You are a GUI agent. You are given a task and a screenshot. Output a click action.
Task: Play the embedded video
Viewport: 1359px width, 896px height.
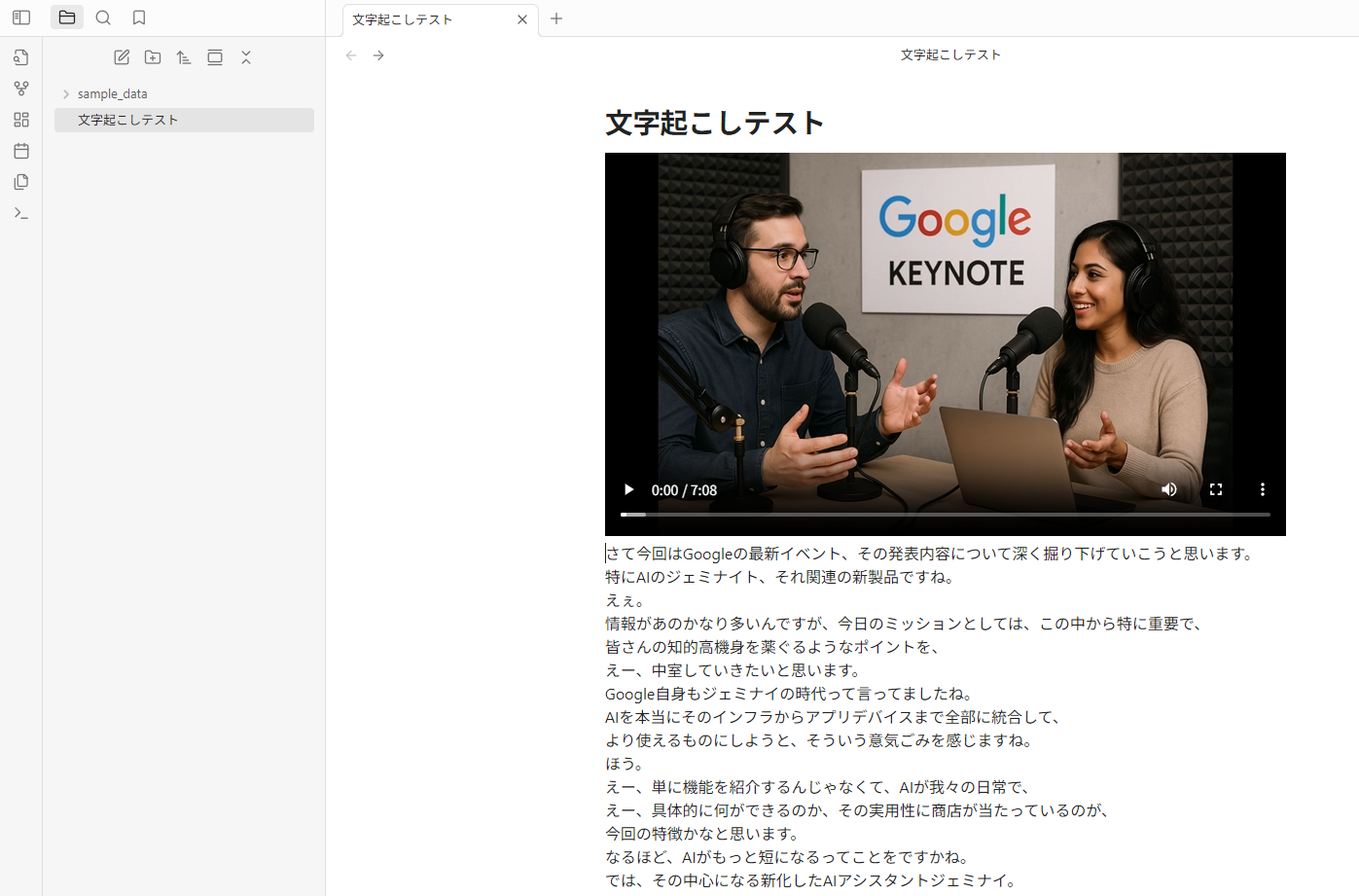pyautogui.click(x=628, y=489)
